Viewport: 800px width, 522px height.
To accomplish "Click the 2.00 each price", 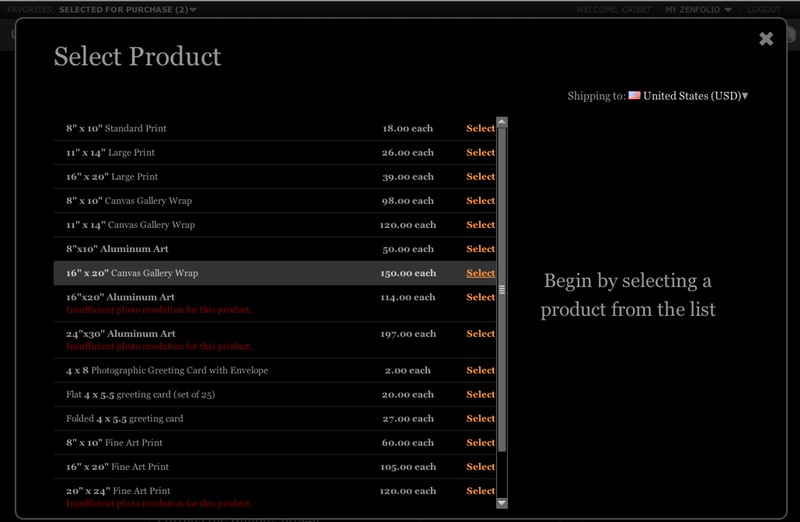I will point(408,370).
